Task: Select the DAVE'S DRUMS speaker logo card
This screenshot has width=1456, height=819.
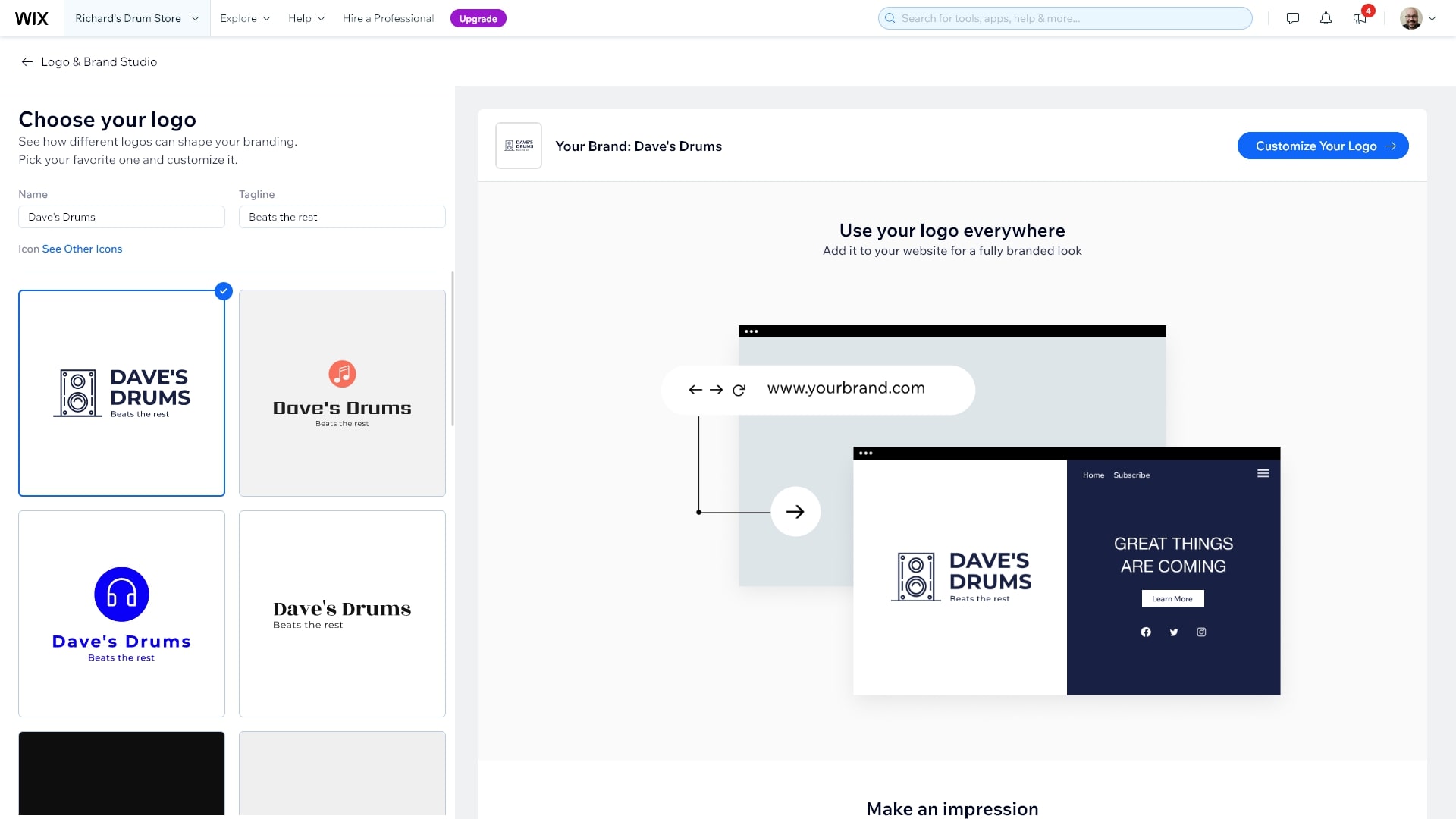Action: (121, 393)
